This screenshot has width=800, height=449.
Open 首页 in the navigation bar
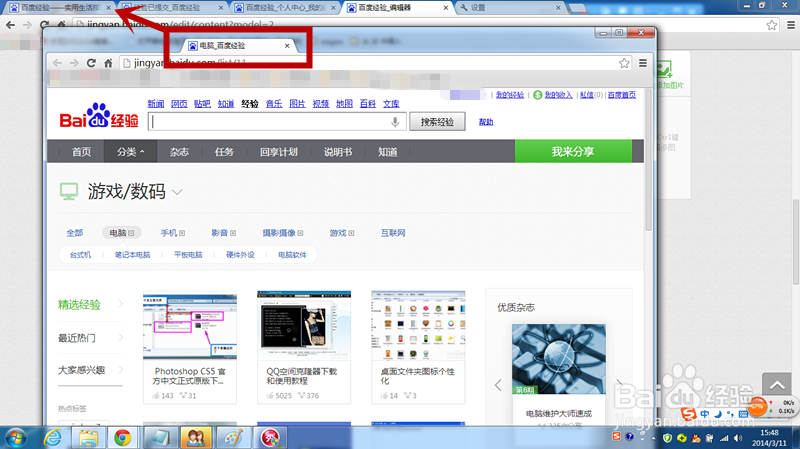click(x=81, y=152)
